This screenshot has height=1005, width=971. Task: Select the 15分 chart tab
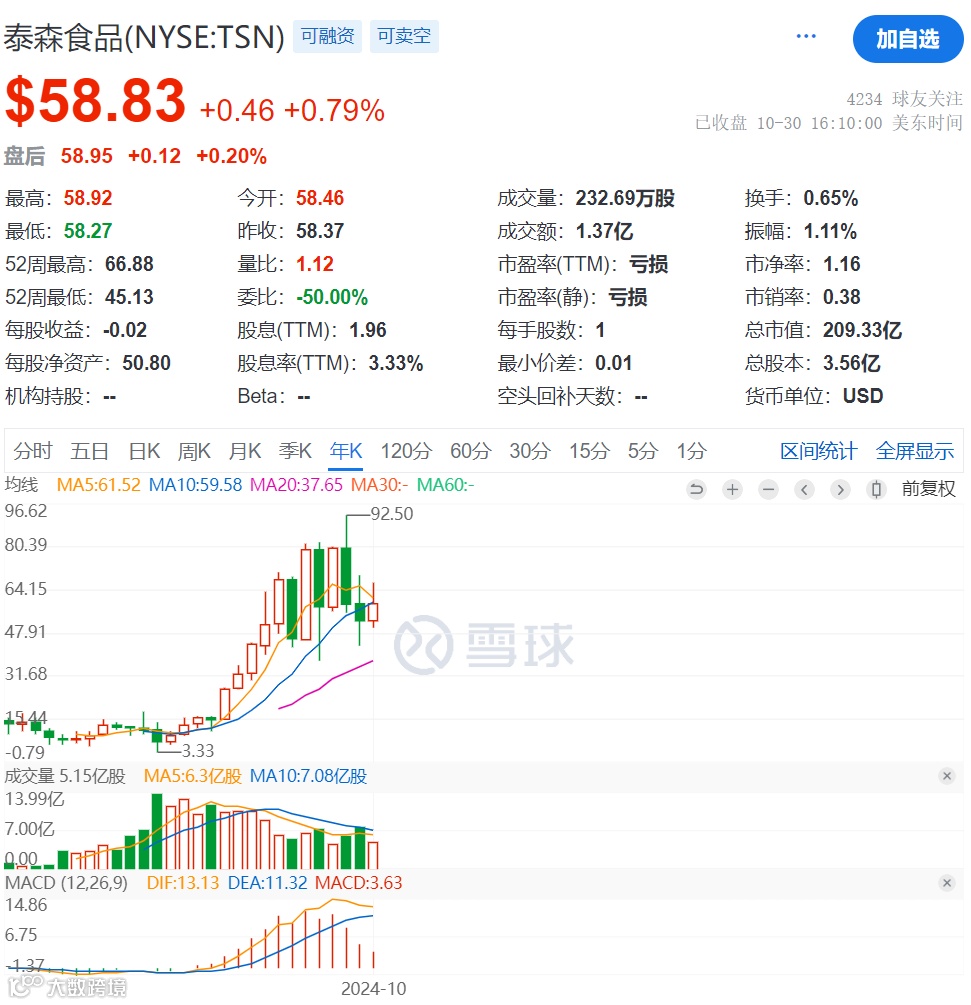(x=590, y=451)
